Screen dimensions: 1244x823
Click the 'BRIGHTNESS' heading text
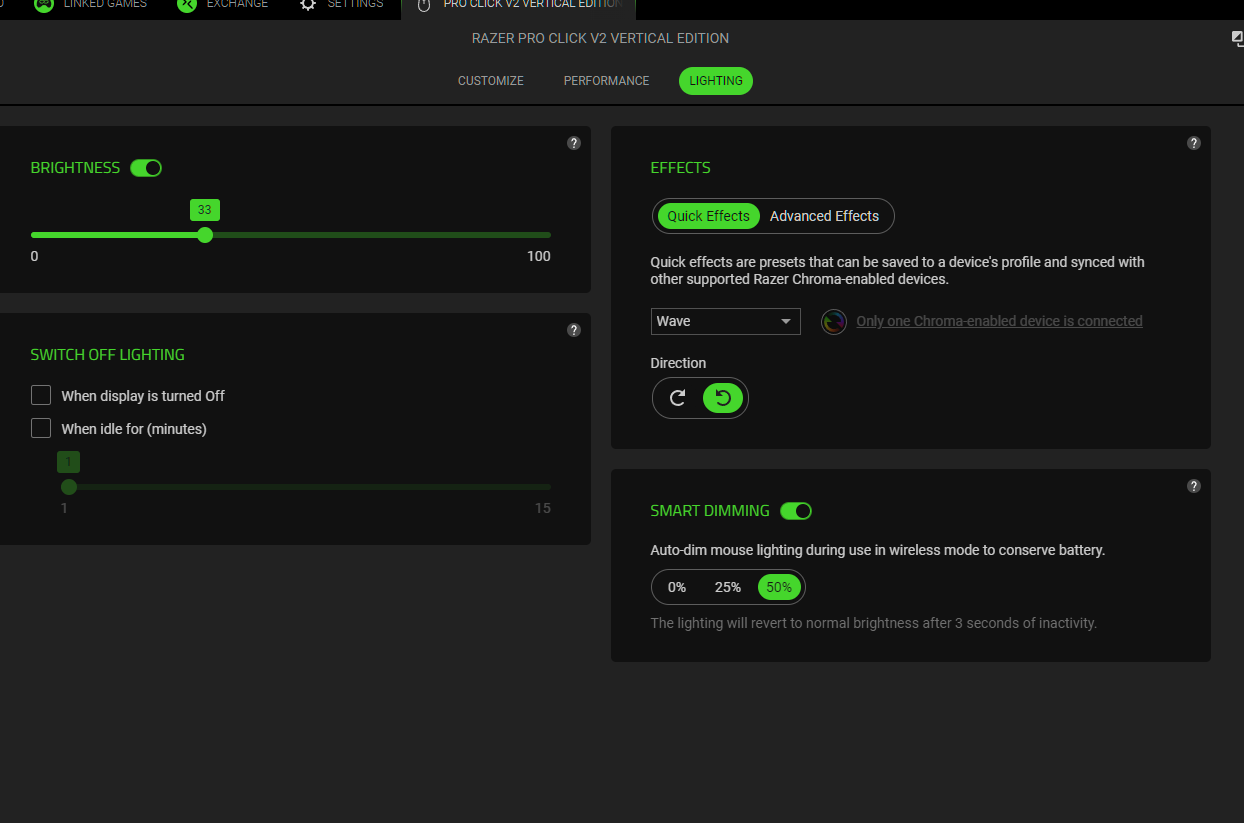click(x=76, y=168)
